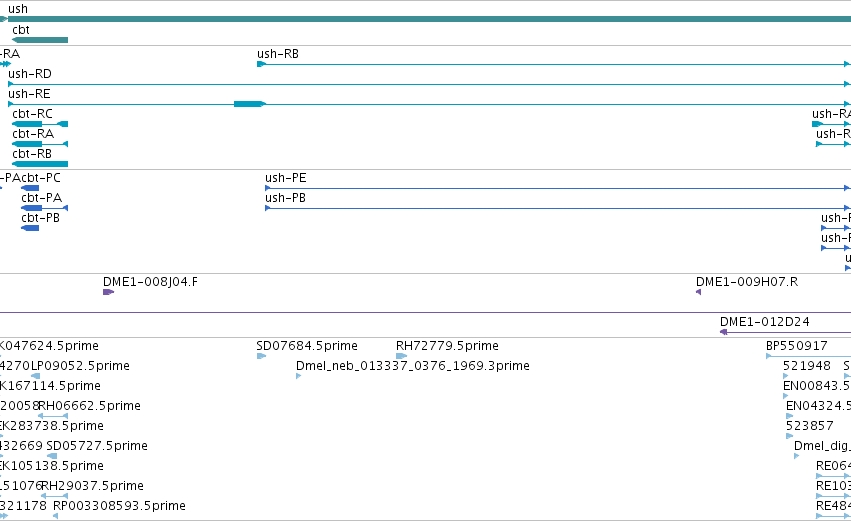The width and height of the screenshot is (851, 521).
Task: Click the ush-PB protein label
Action: coord(285,198)
